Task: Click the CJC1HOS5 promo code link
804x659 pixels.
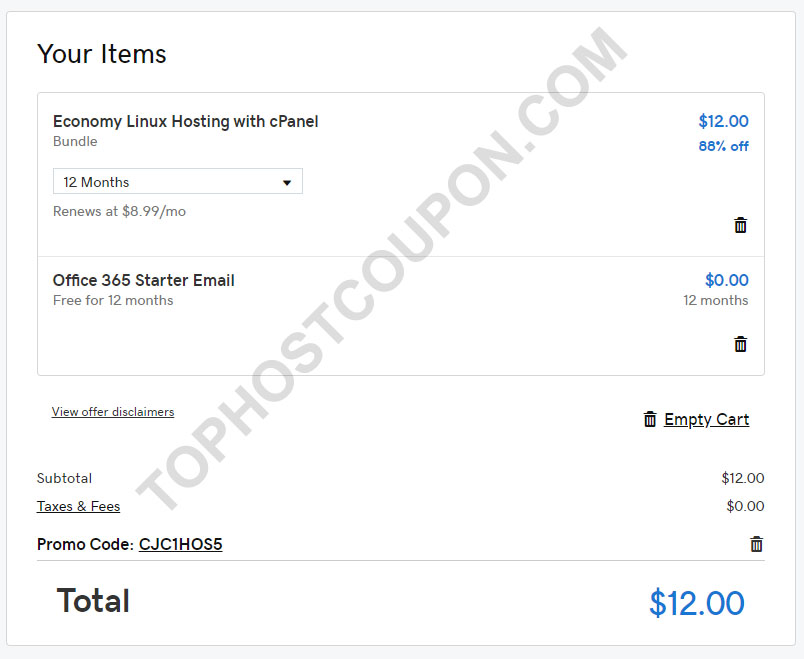Action: [180, 544]
